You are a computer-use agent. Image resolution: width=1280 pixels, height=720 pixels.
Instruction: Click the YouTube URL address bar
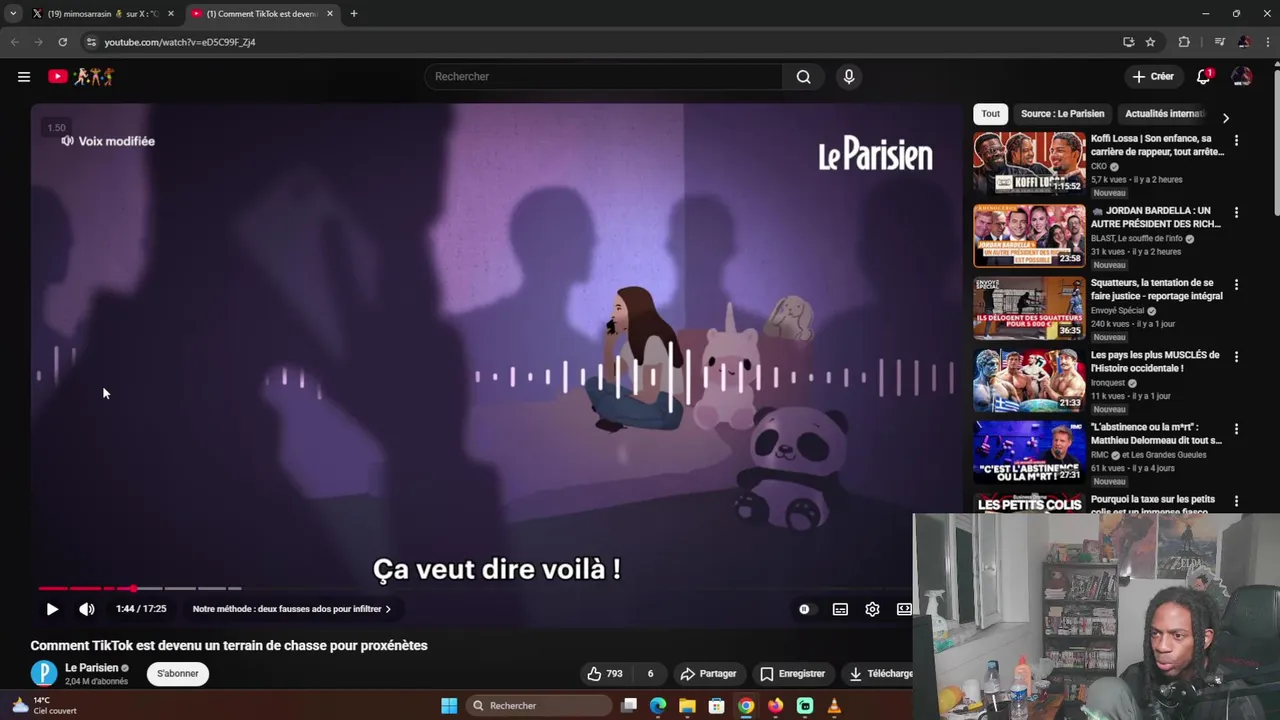[x=600, y=42]
